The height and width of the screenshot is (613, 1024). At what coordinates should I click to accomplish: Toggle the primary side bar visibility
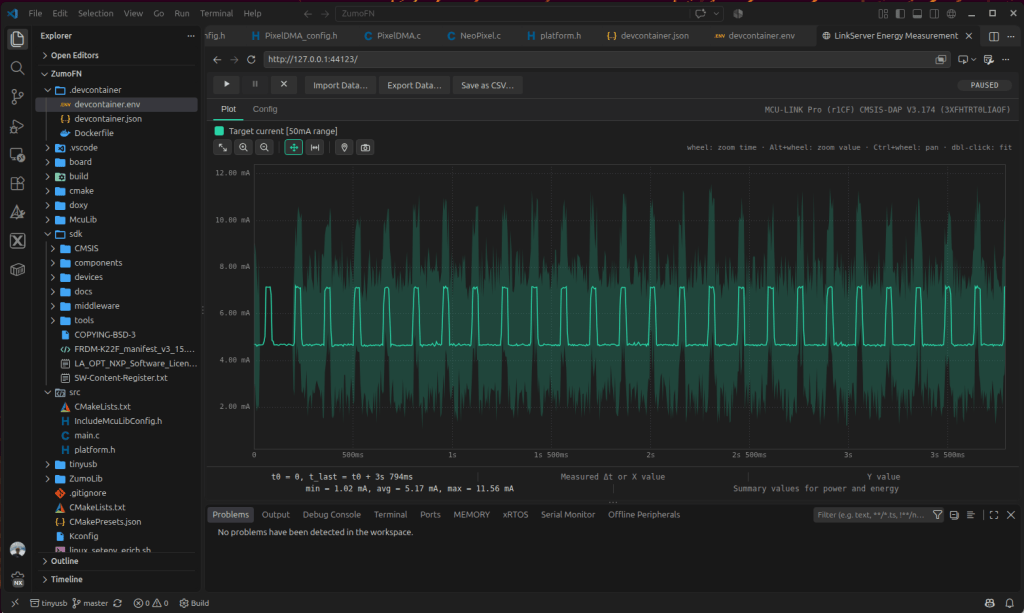coord(900,13)
